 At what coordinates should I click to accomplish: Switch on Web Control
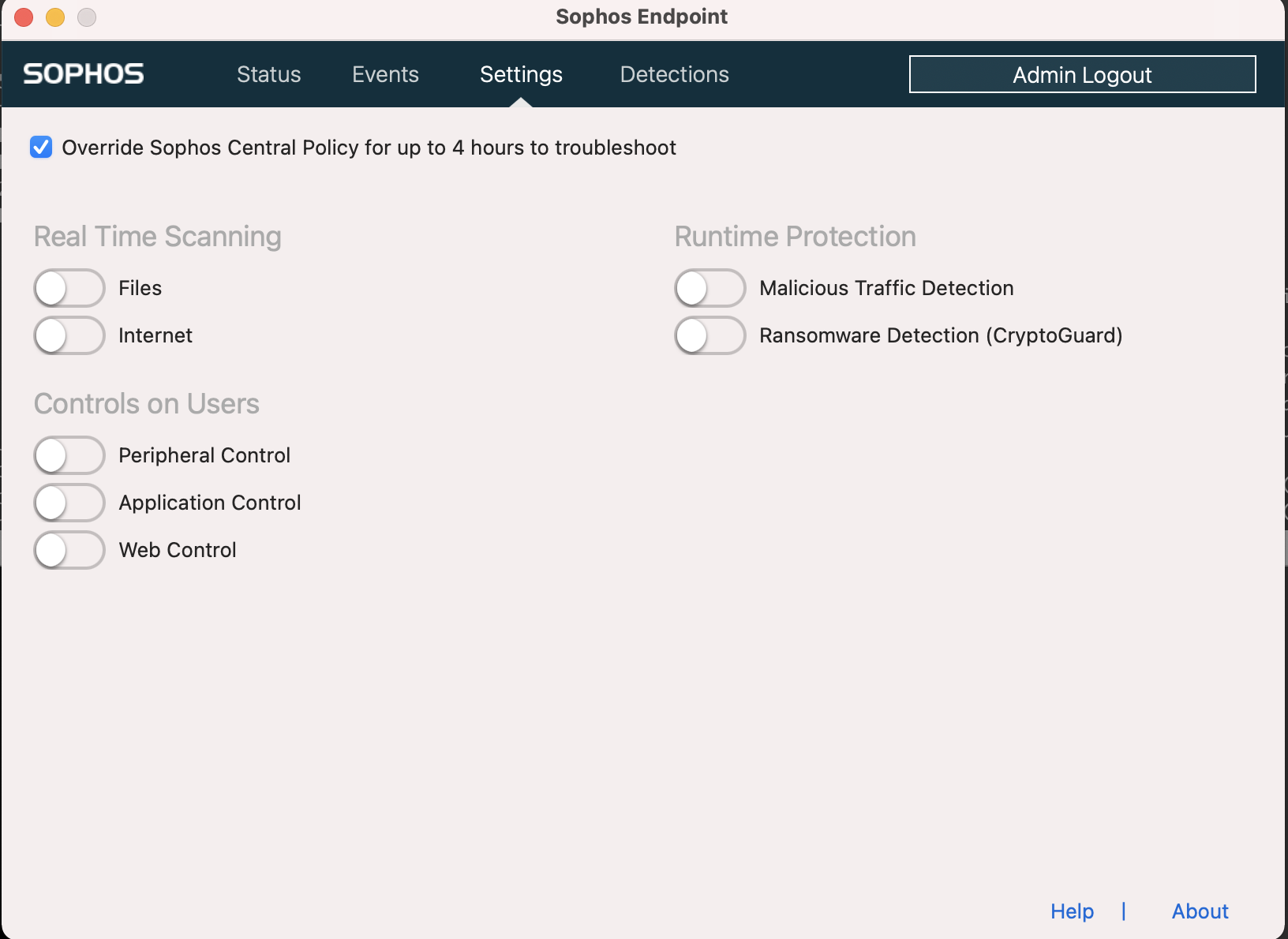point(69,550)
